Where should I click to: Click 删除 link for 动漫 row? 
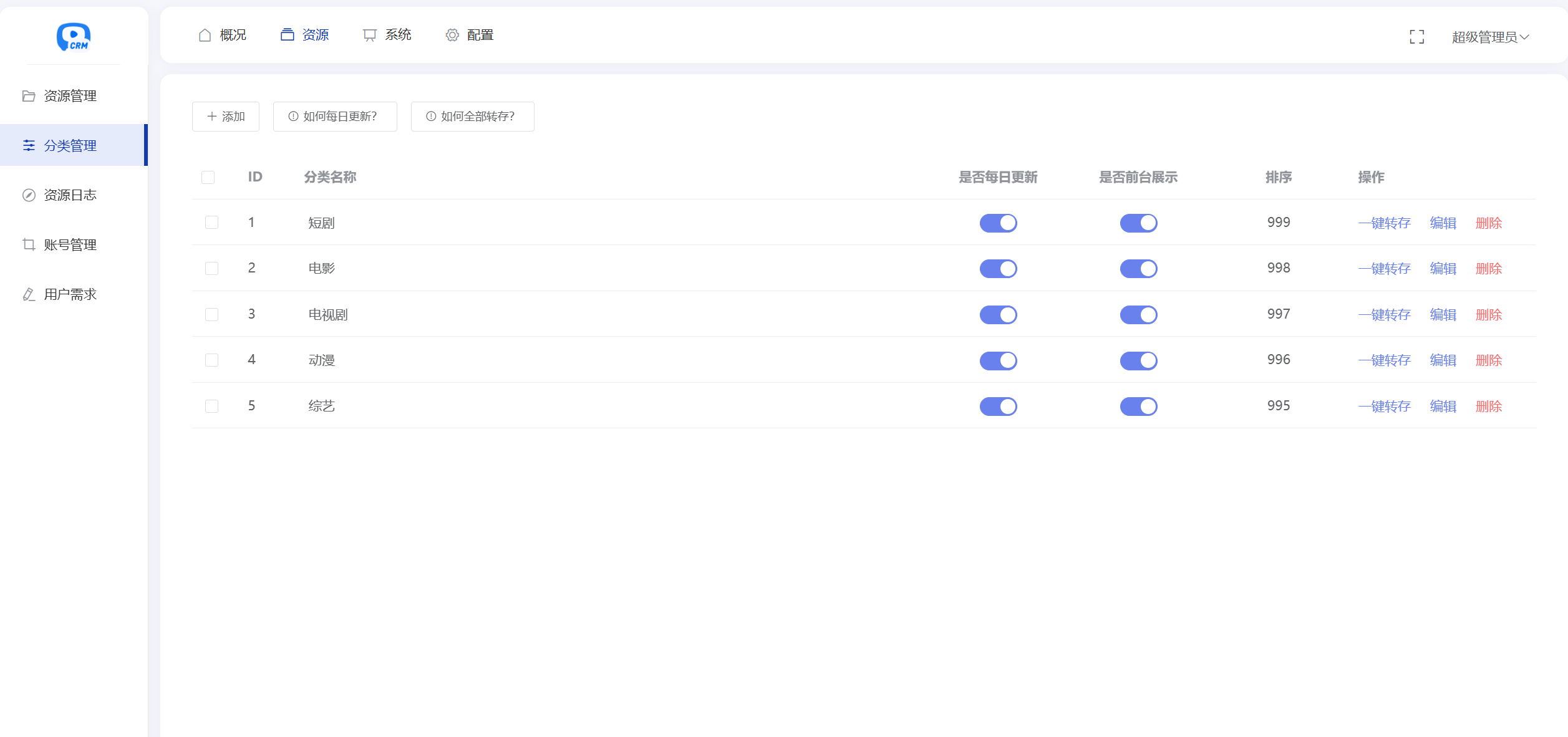[1488, 360]
